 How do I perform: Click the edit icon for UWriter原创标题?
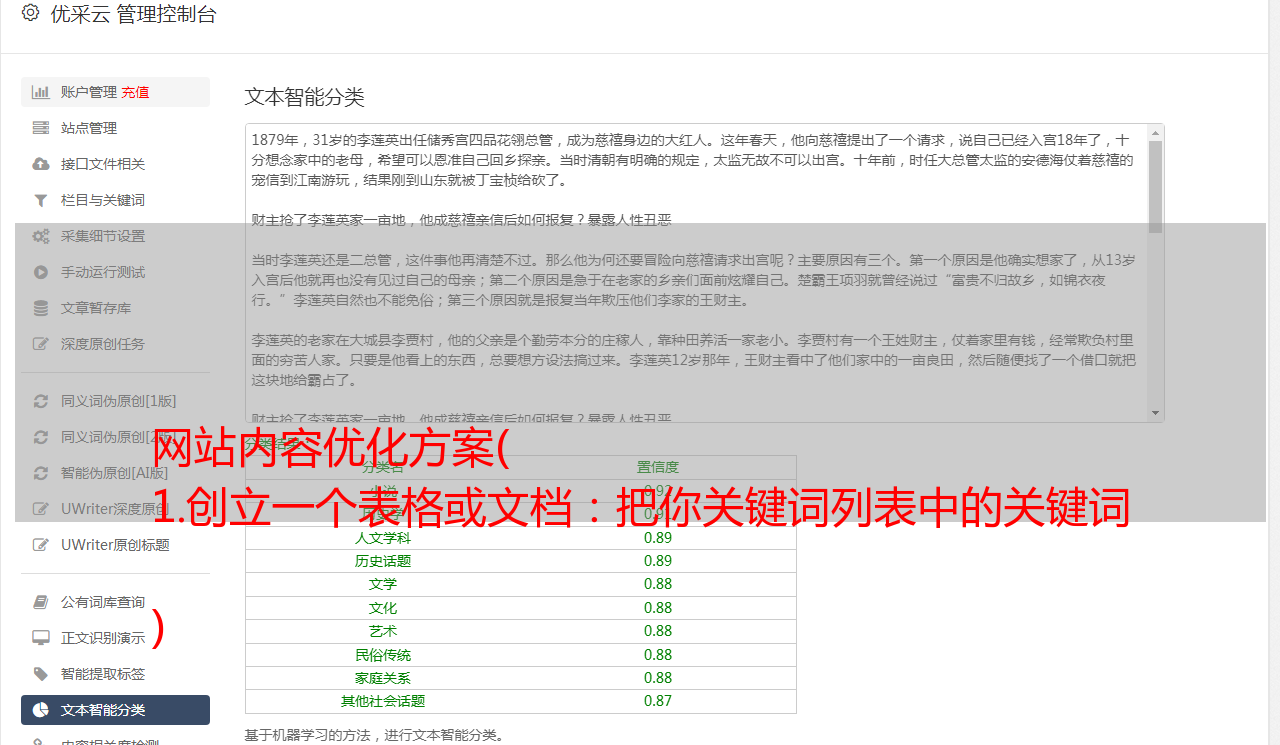pos(41,545)
